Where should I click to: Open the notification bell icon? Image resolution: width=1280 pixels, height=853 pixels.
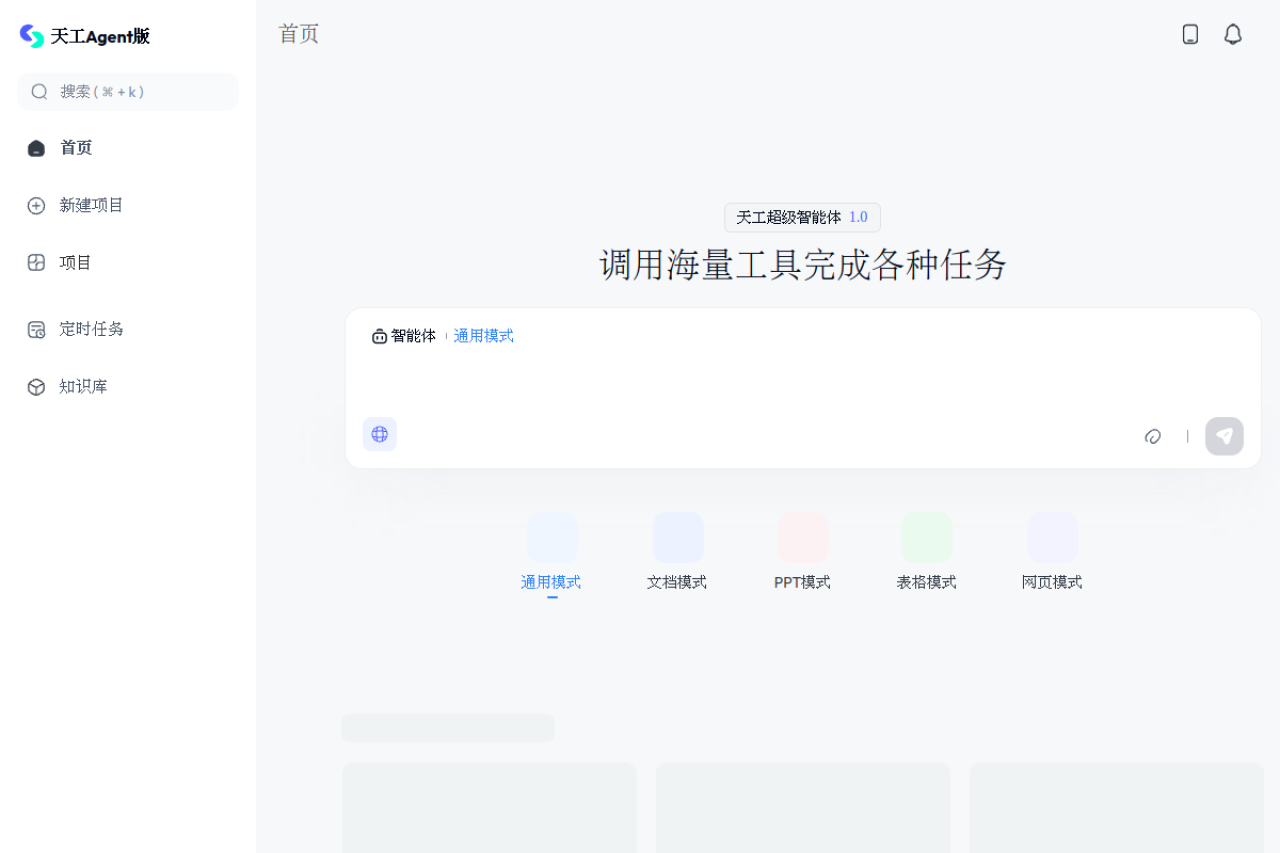(x=1233, y=33)
